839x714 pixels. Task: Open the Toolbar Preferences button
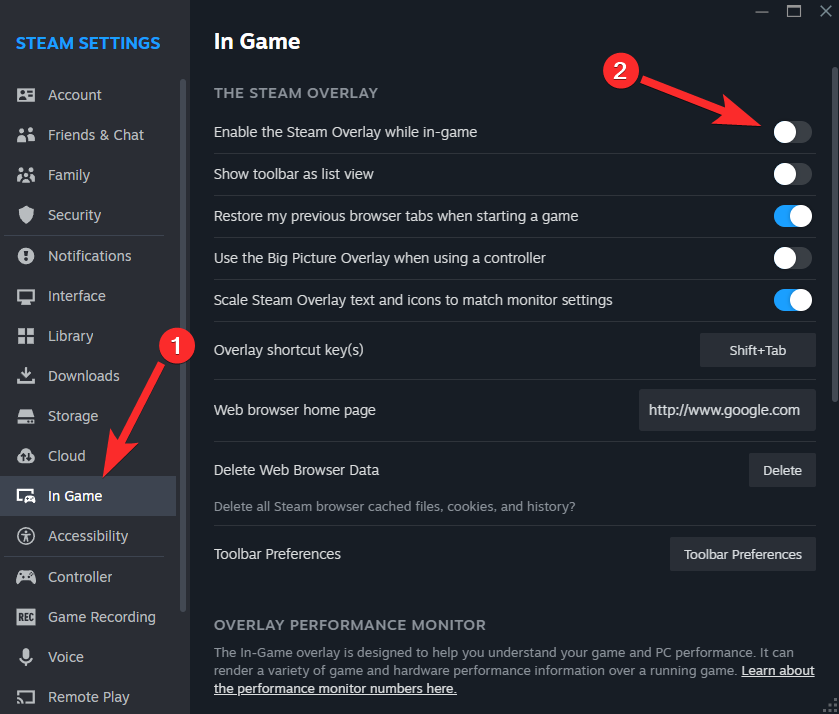(742, 554)
